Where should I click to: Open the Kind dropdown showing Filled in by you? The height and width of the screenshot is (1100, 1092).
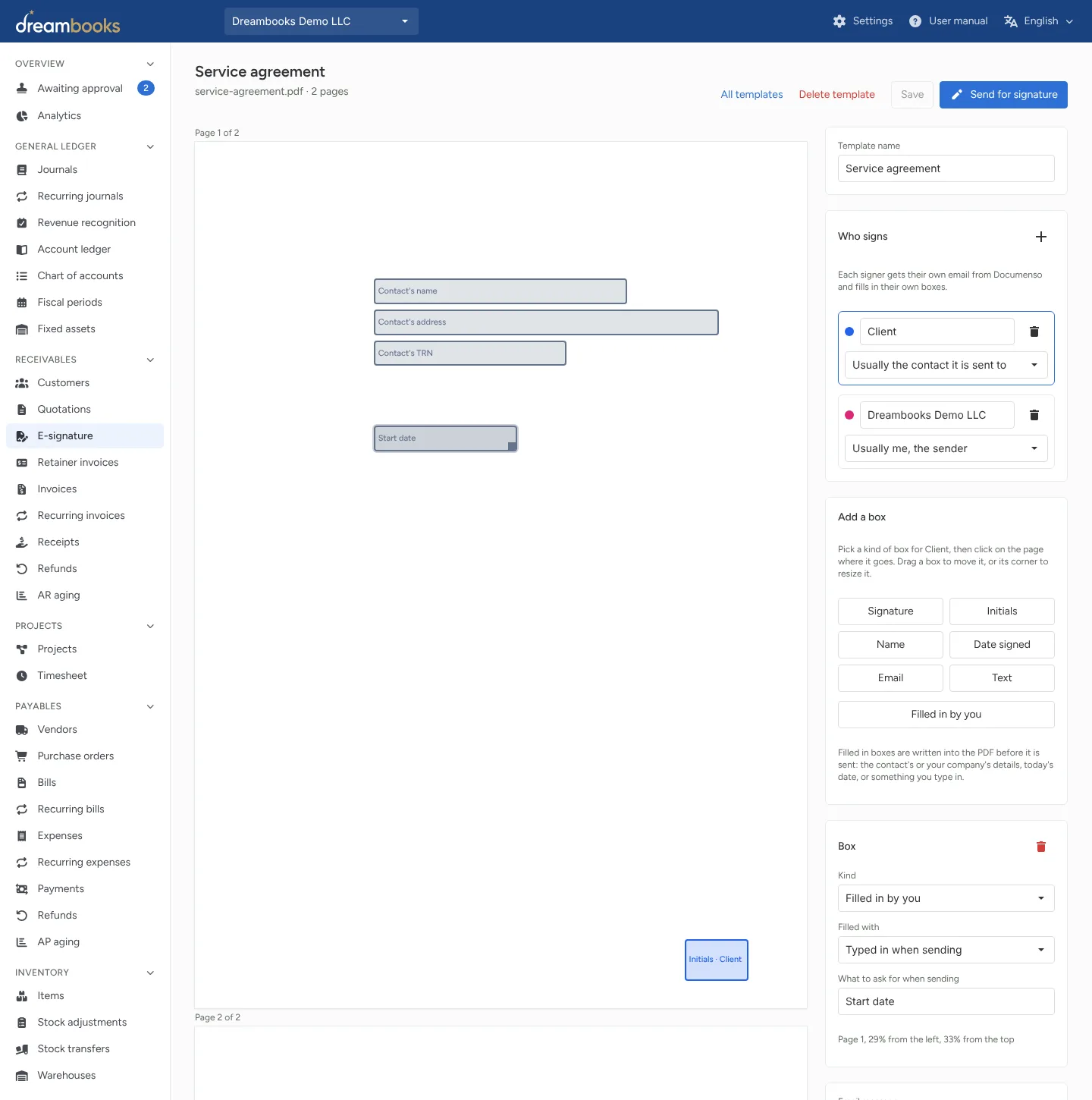pyautogui.click(x=946, y=898)
